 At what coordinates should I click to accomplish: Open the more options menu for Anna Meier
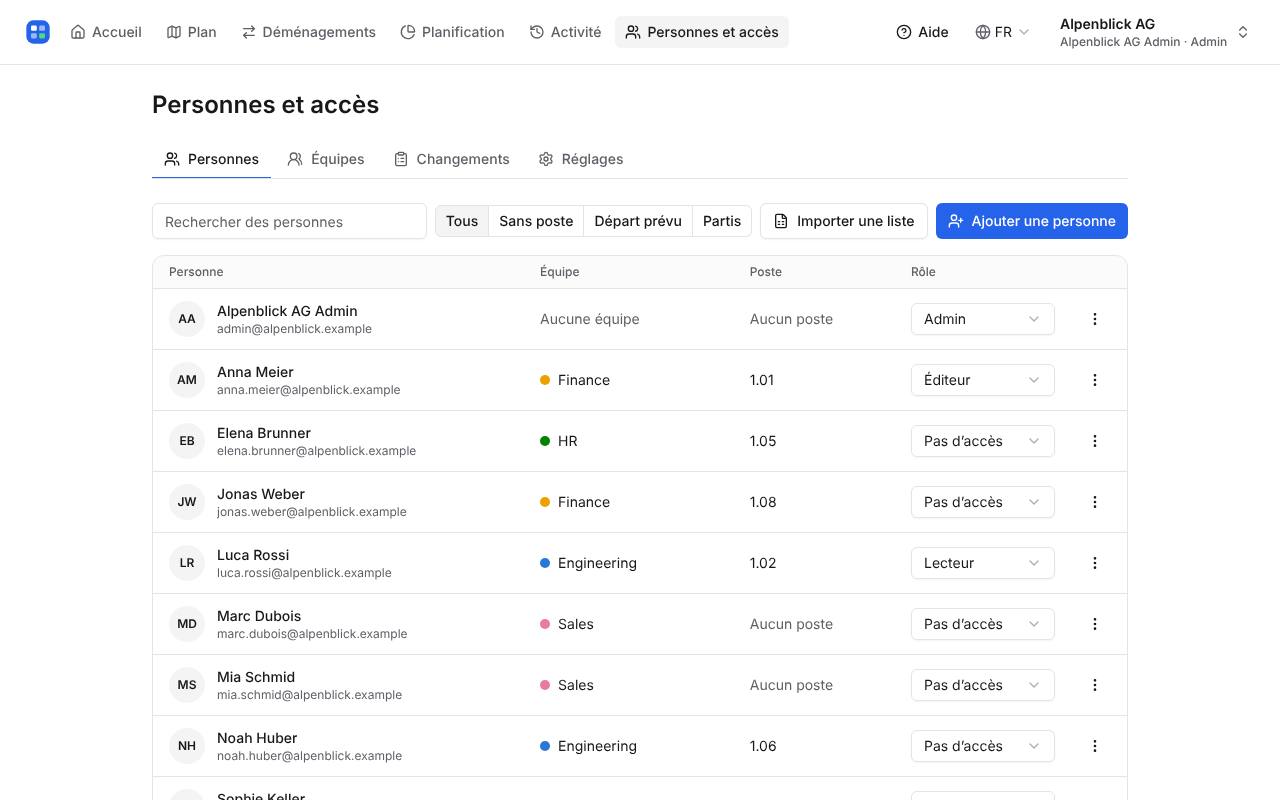click(1095, 380)
